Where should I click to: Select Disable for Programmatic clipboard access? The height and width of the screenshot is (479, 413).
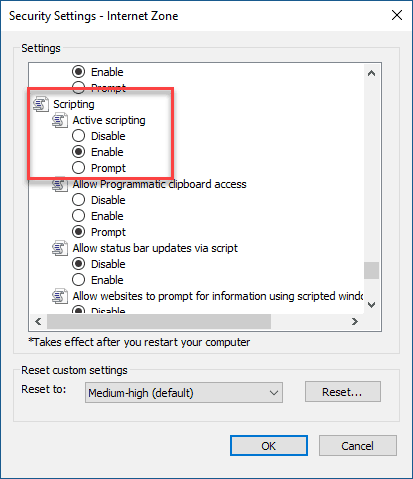(78, 200)
